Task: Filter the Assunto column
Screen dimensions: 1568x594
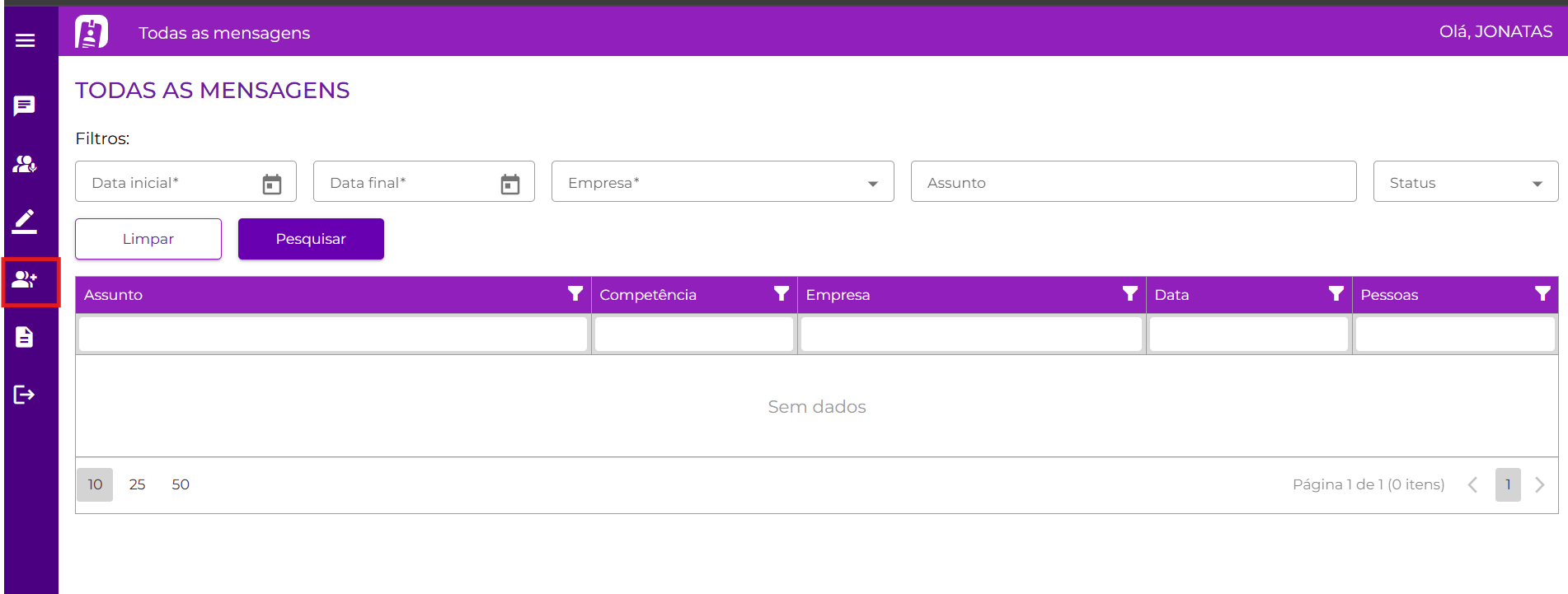Action: tap(575, 293)
